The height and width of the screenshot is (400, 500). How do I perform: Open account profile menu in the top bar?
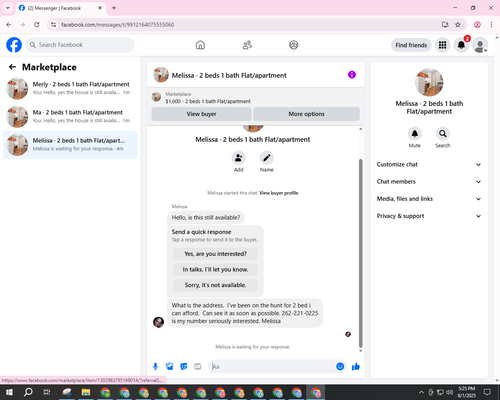click(480, 45)
